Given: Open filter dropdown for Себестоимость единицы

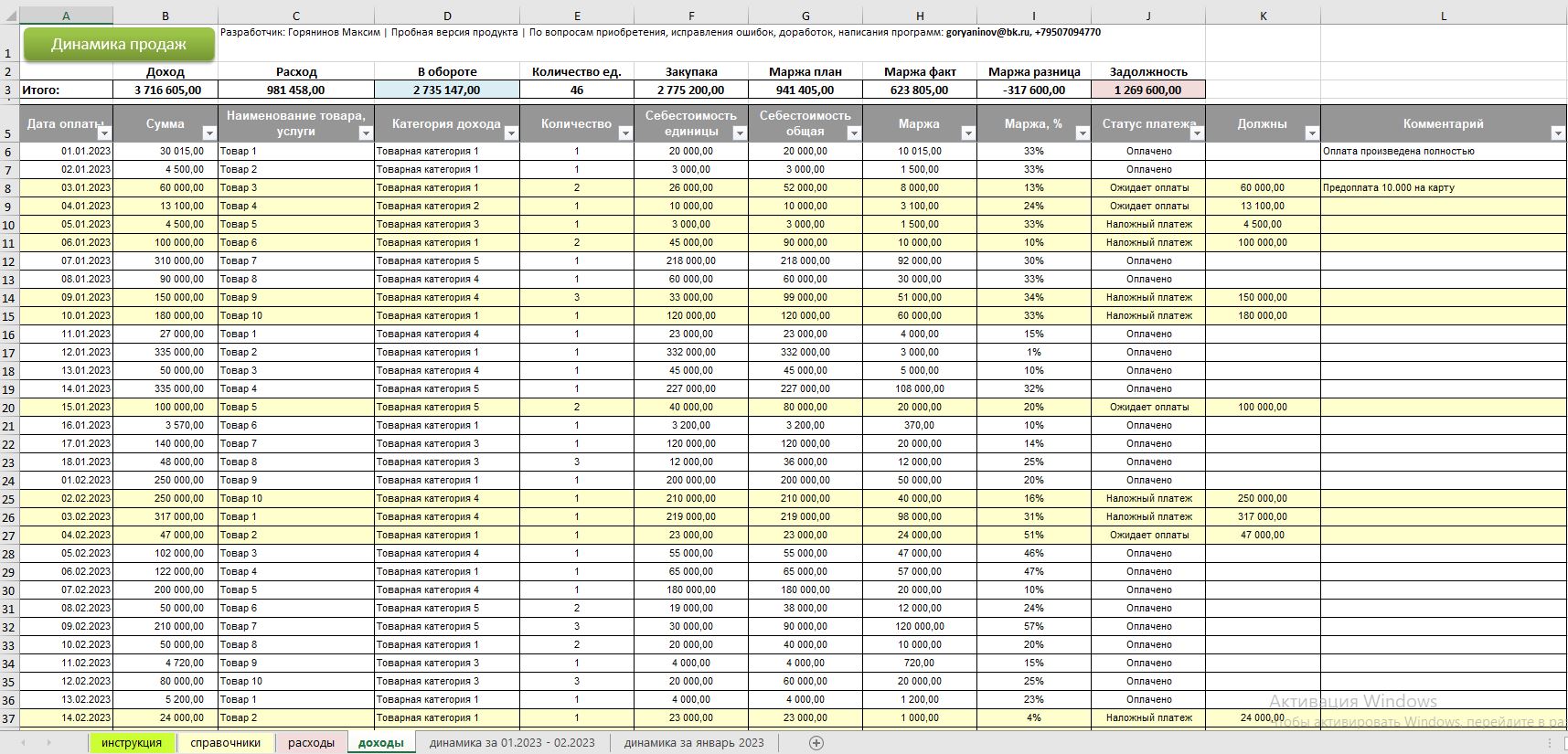Looking at the screenshot, I should click(740, 133).
